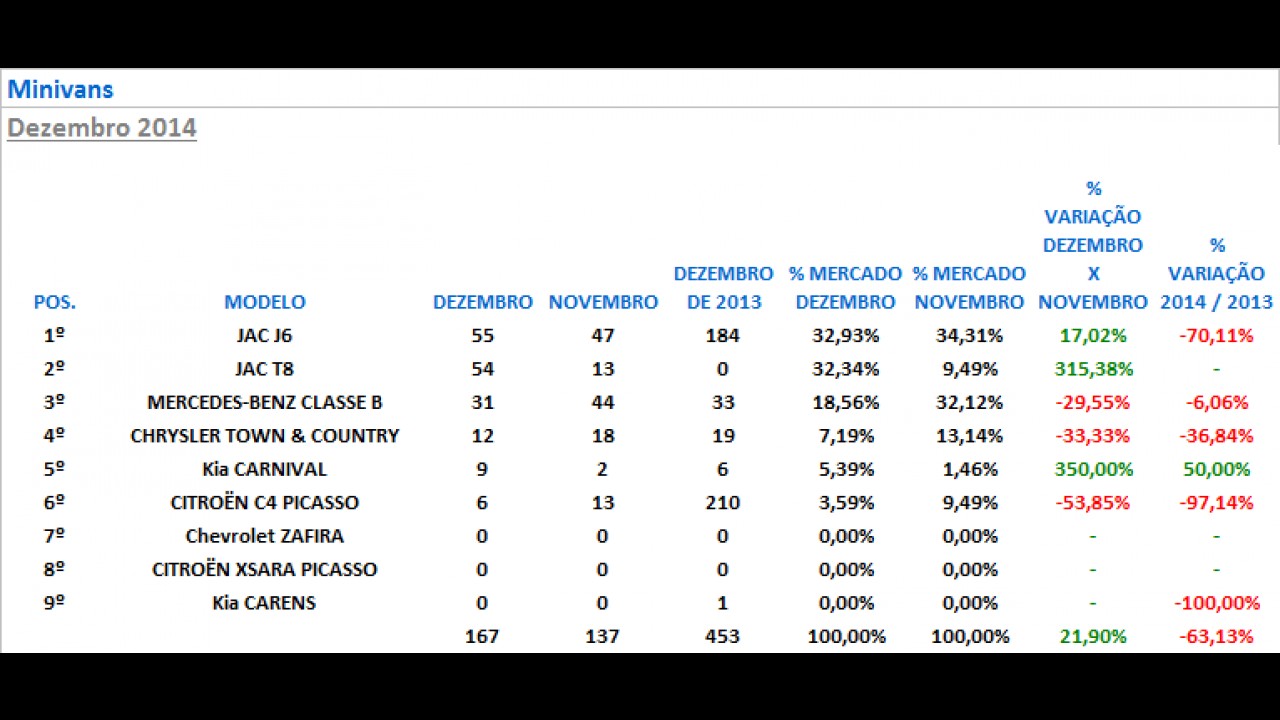
Task: Click the JAC T8 model cell
Action: (x=265, y=369)
